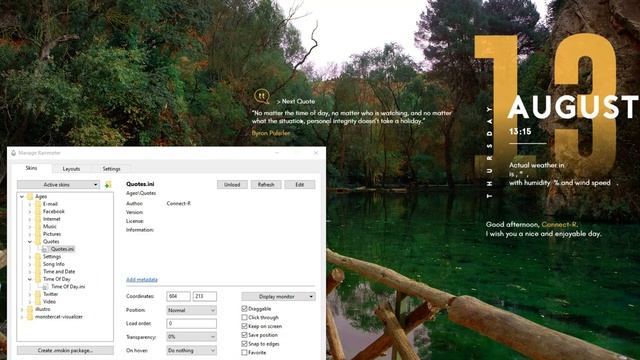Click the green add-skin icon beside Active skins
The image size is (640, 360).
(x=108, y=185)
